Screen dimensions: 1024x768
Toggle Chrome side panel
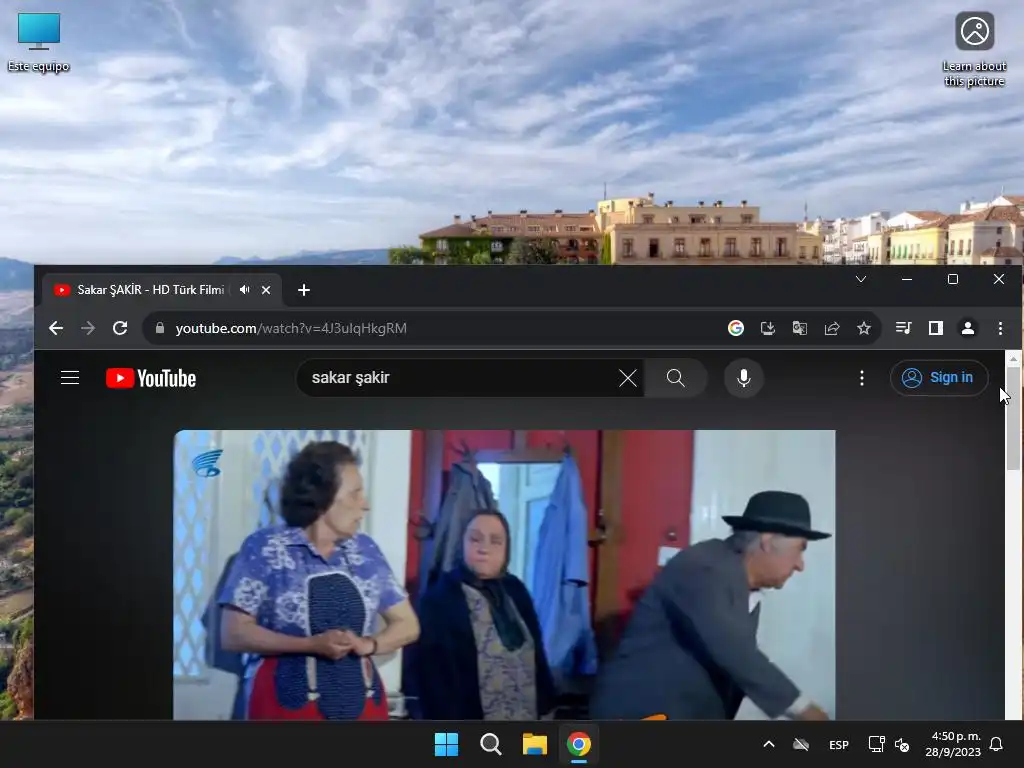point(935,328)
